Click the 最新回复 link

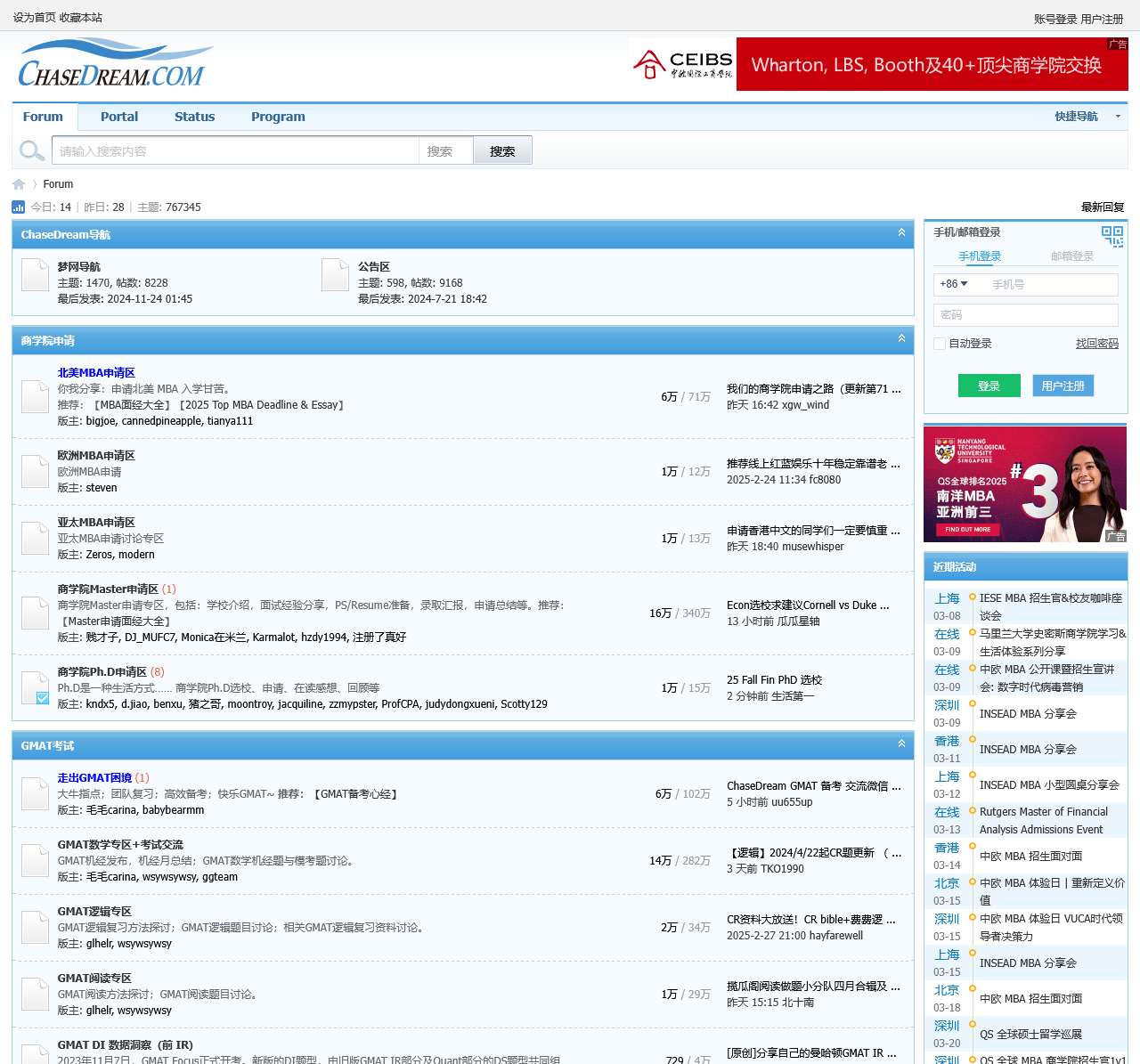point(1103,207)
